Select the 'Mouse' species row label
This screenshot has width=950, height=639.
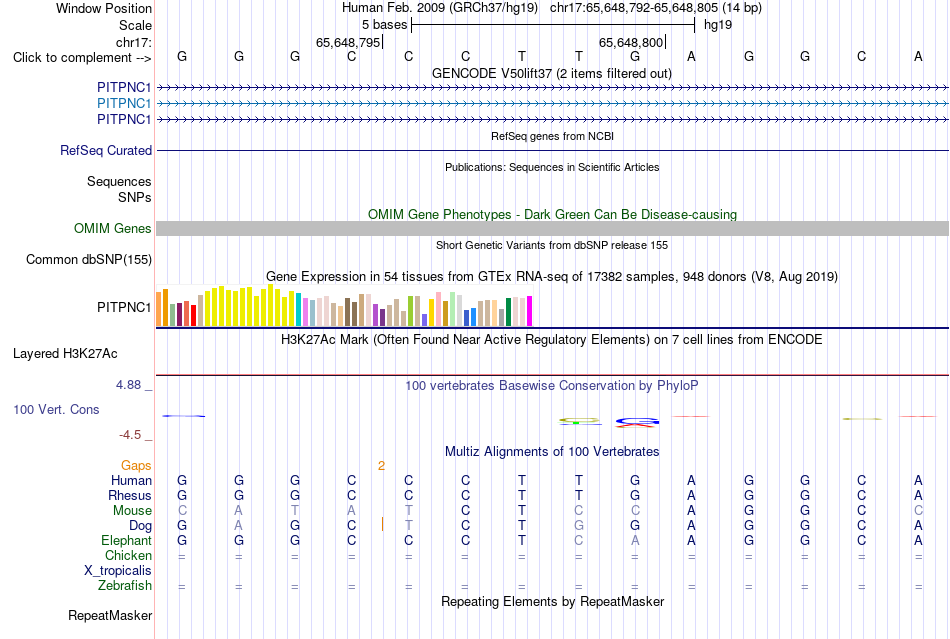[132, 511]
